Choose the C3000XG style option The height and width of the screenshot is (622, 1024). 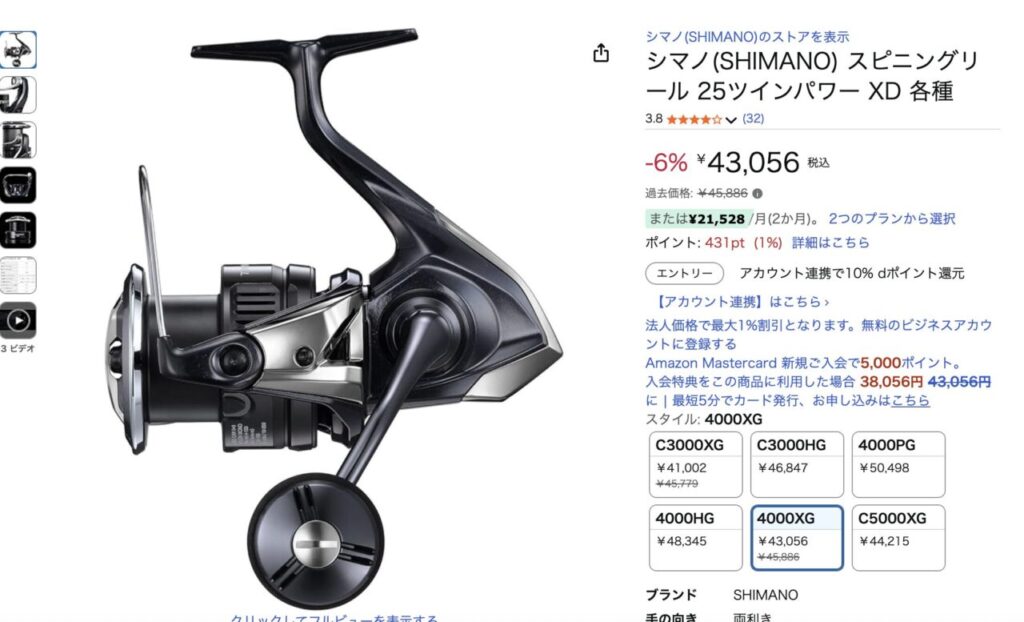pos(696,465)
